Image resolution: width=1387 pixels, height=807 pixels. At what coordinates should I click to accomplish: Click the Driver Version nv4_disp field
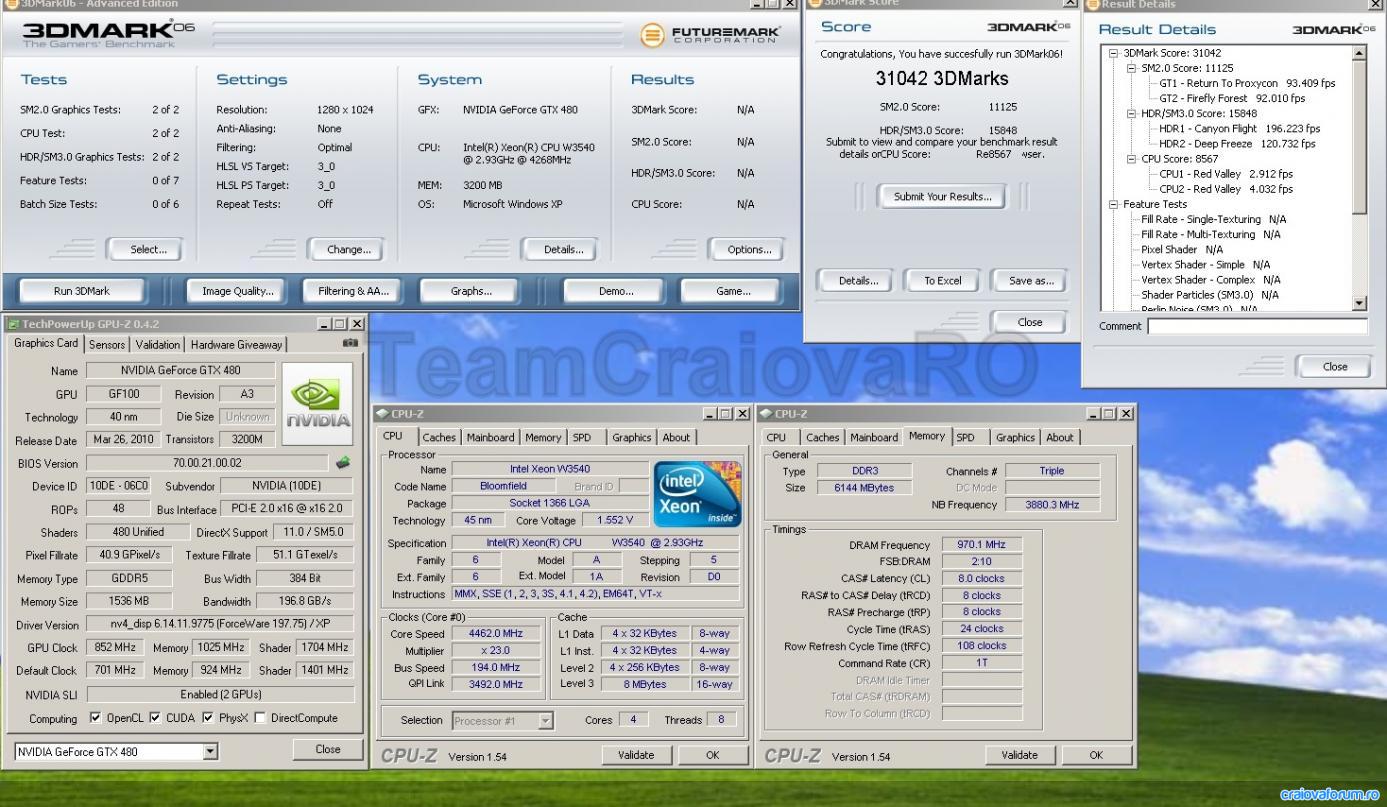pyautogui.click(x=220, y=625)
